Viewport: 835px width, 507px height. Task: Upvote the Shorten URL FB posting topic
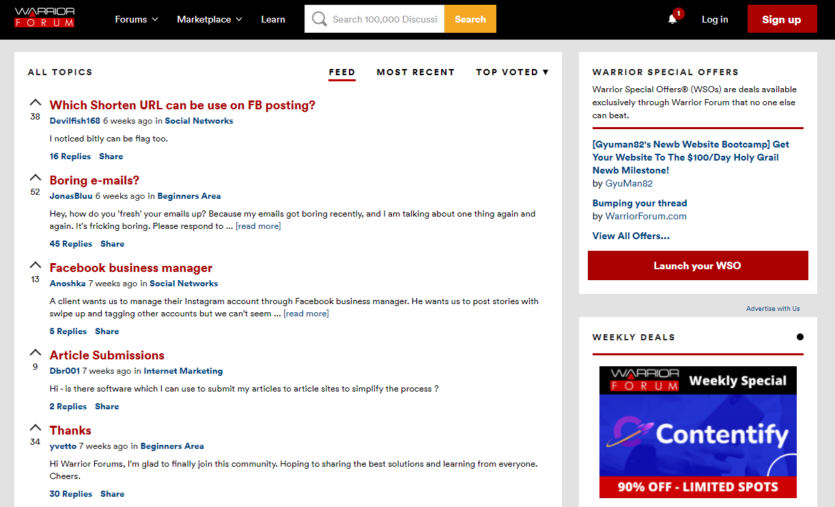(35, 102)
